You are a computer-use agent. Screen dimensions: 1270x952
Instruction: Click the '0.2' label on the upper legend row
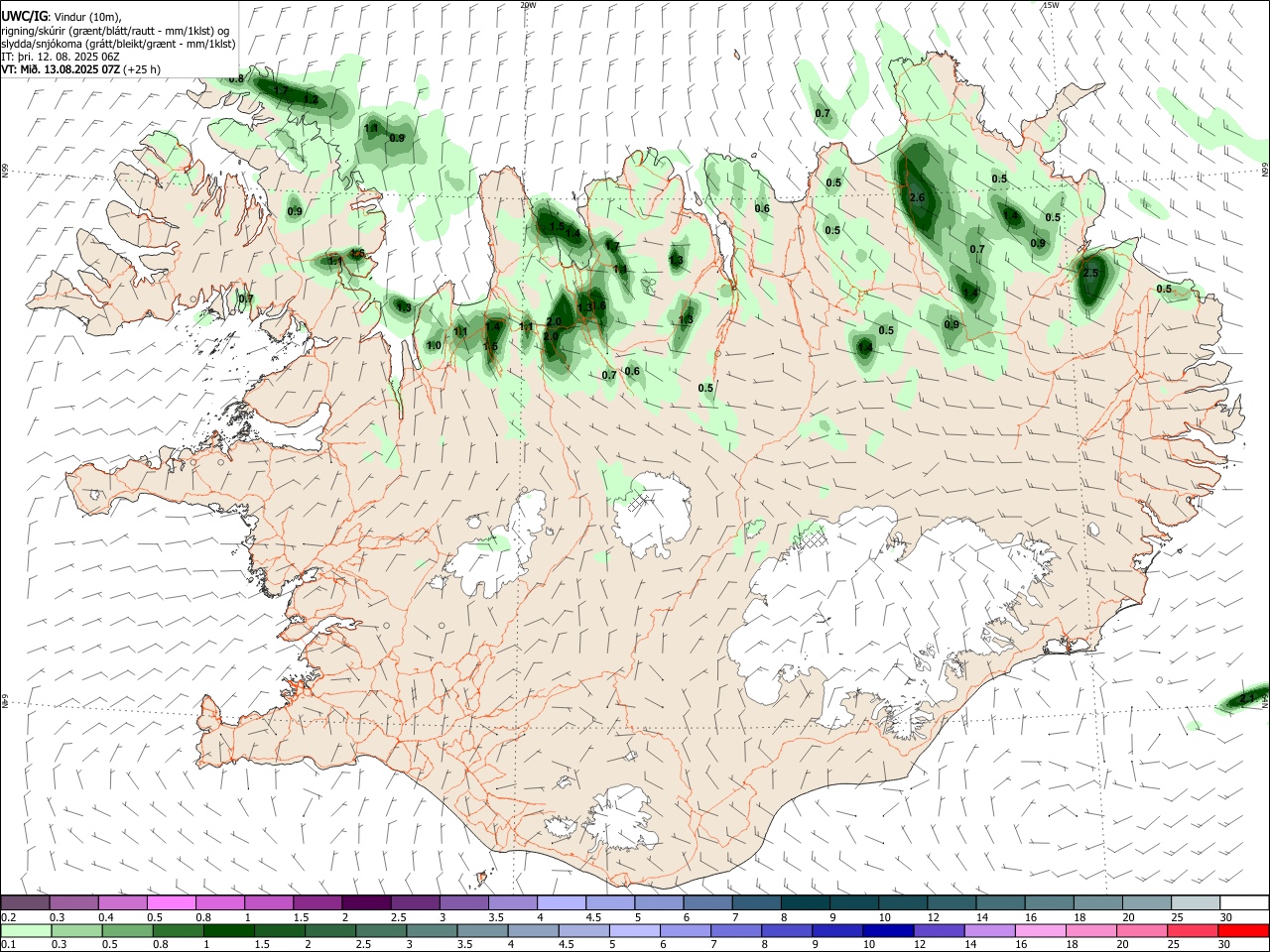pos(9,917)
